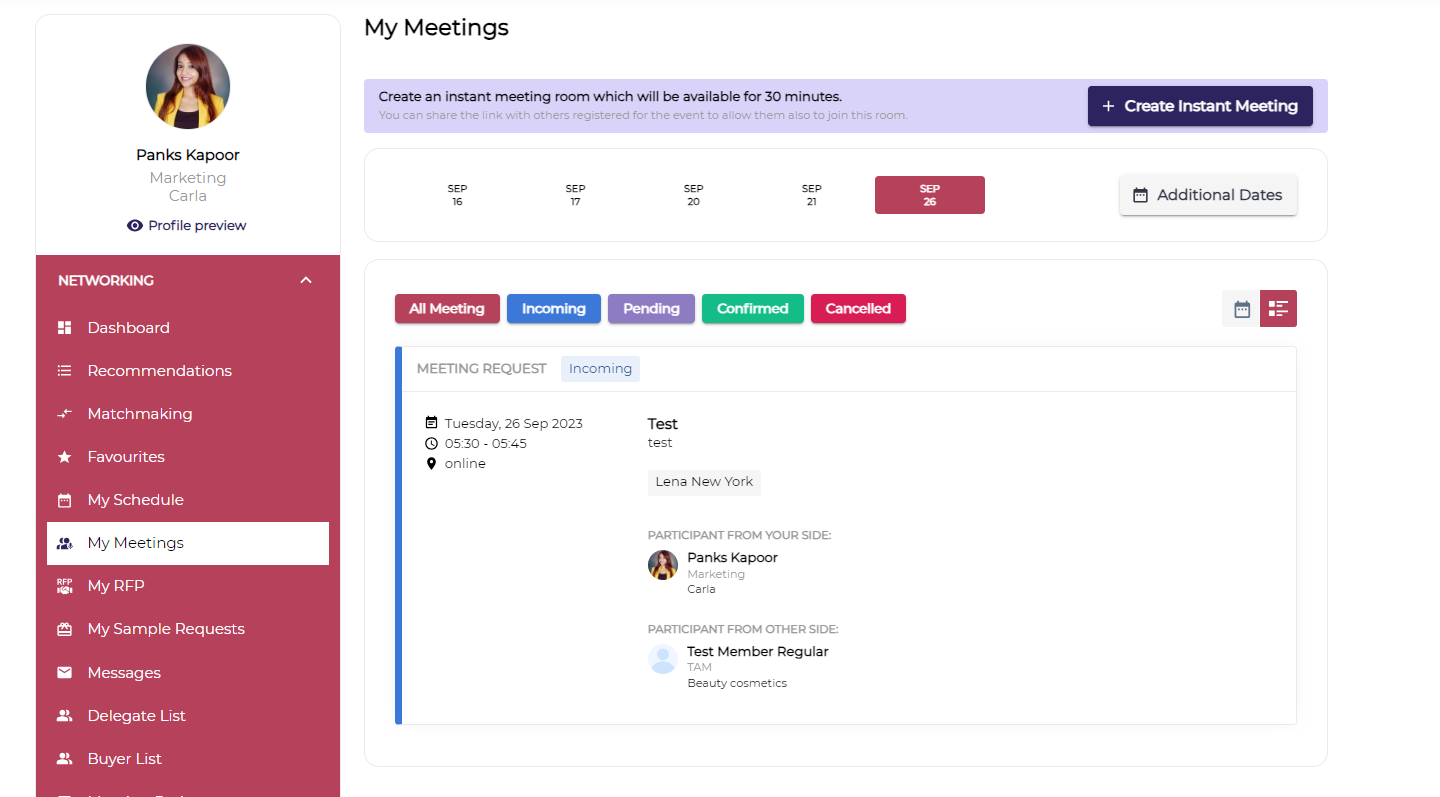The height and width of the screenshot is (797, 1440).
Task: Click the Favourites star icon
Action: 65,457
